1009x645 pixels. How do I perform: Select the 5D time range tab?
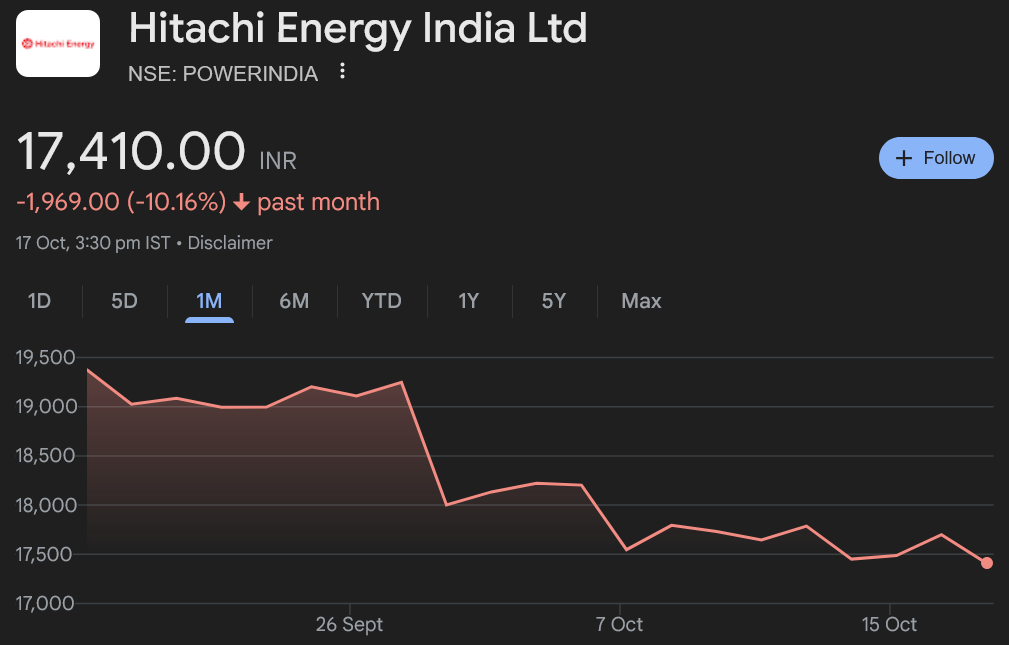pyautogui.click(x=124, y=301)
